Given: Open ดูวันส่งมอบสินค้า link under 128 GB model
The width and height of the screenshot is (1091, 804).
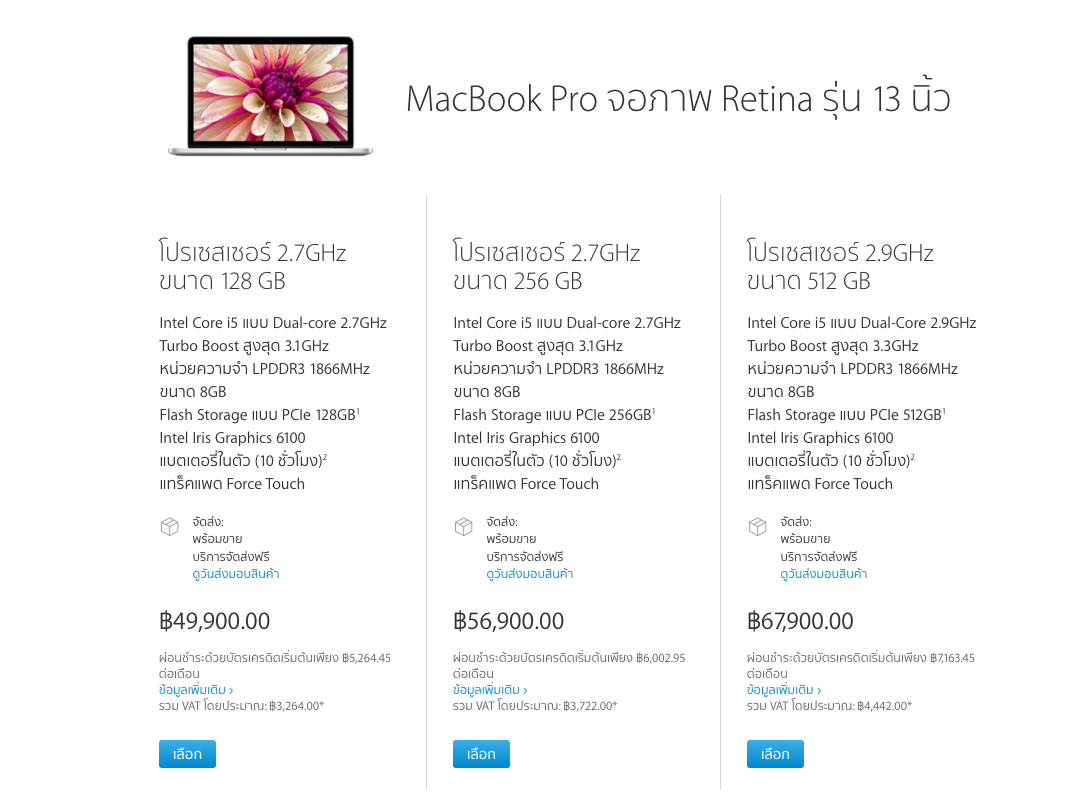Looking at the screenshot, I should [x=236, y=574].
